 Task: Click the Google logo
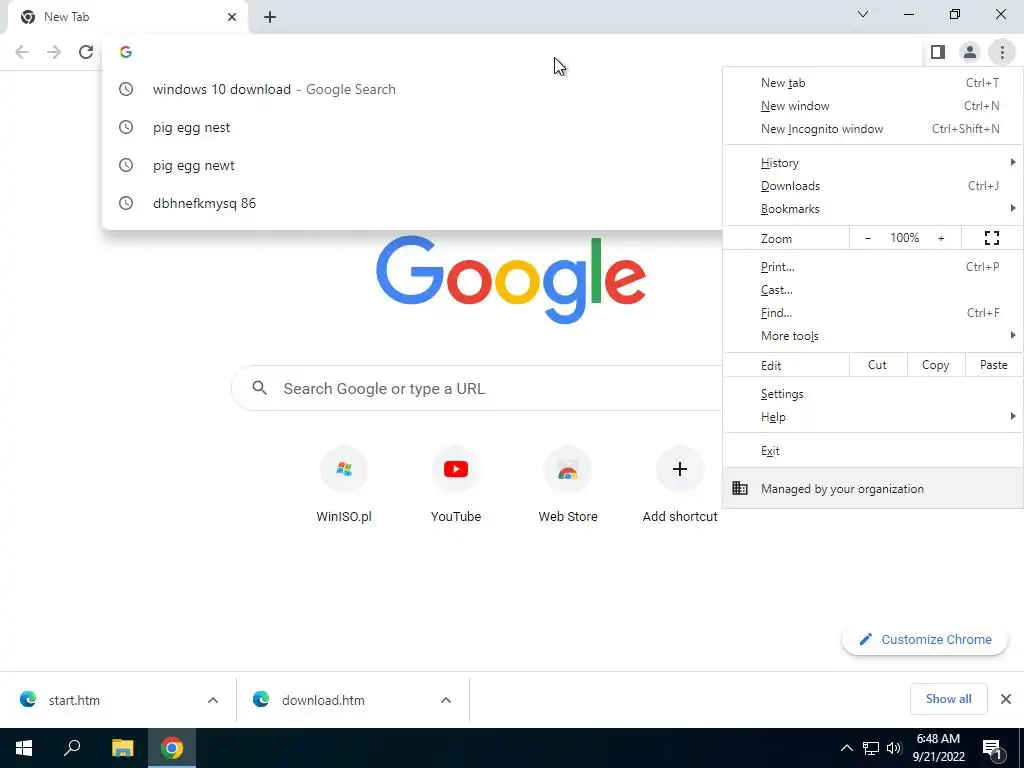(511, 280)
